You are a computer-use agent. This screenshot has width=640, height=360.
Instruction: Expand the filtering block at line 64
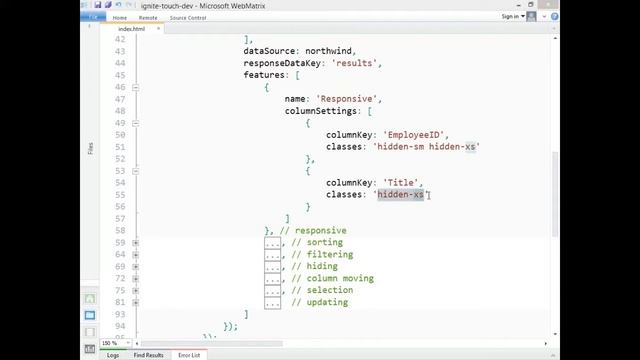point(136,255)
